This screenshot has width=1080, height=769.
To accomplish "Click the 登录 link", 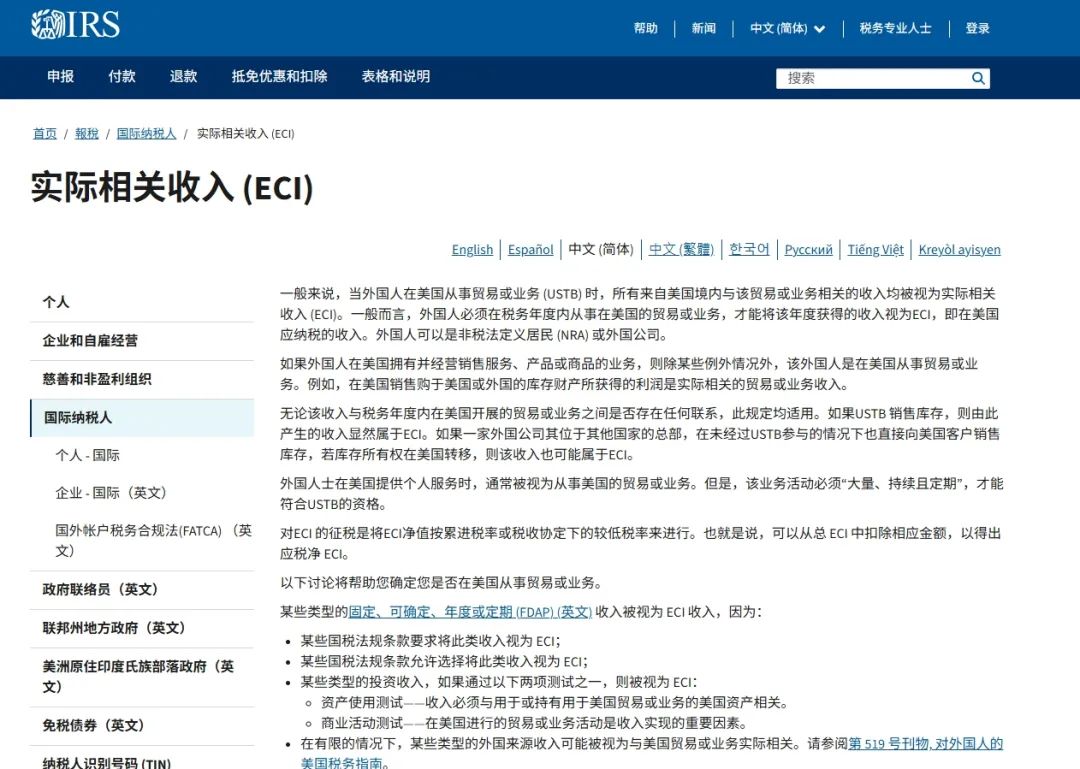I will [977, 28].
